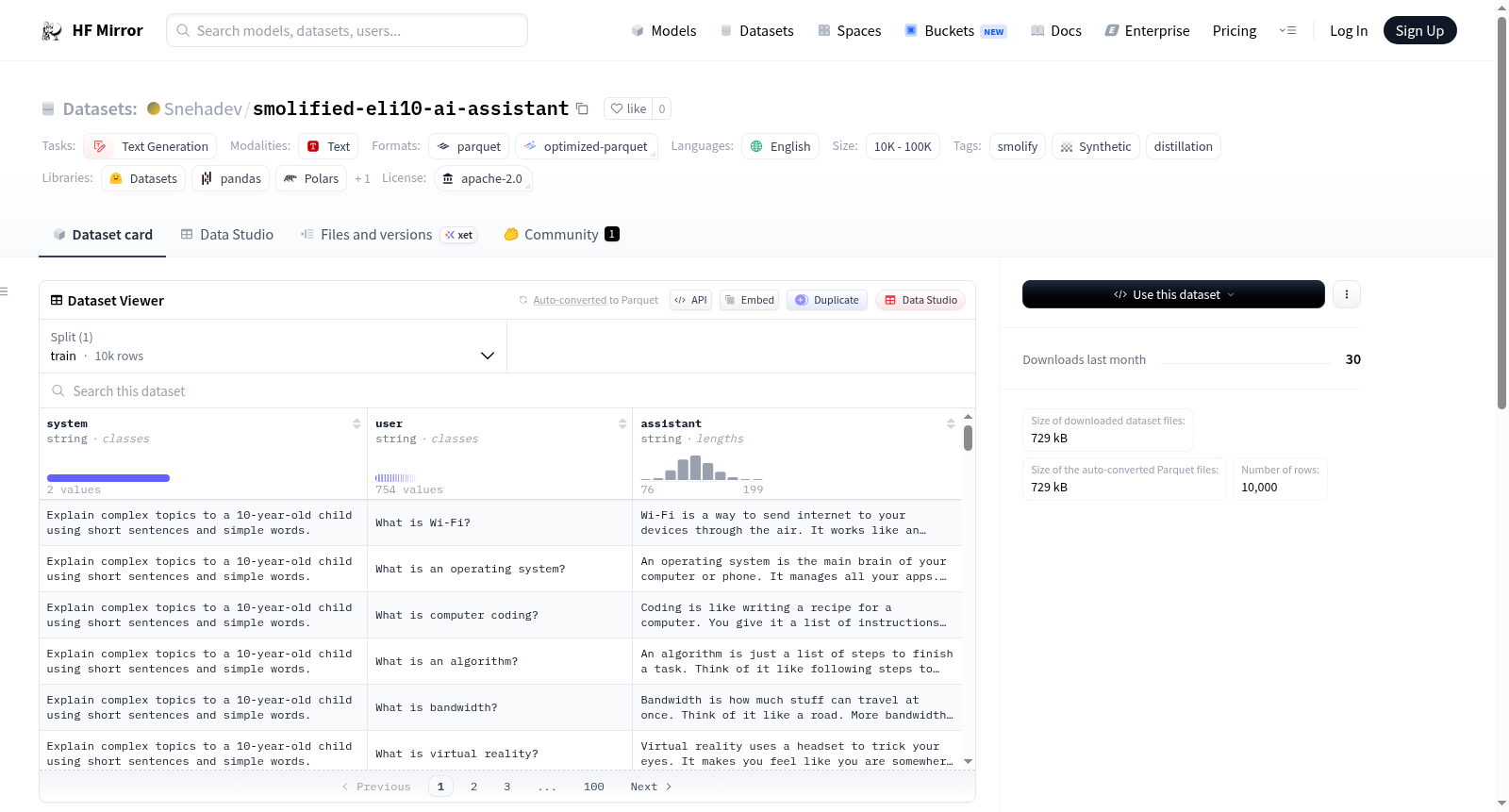Click the pandas library tag
The height and width of the screenshot is (812, 1509).
tap(231, 178)
